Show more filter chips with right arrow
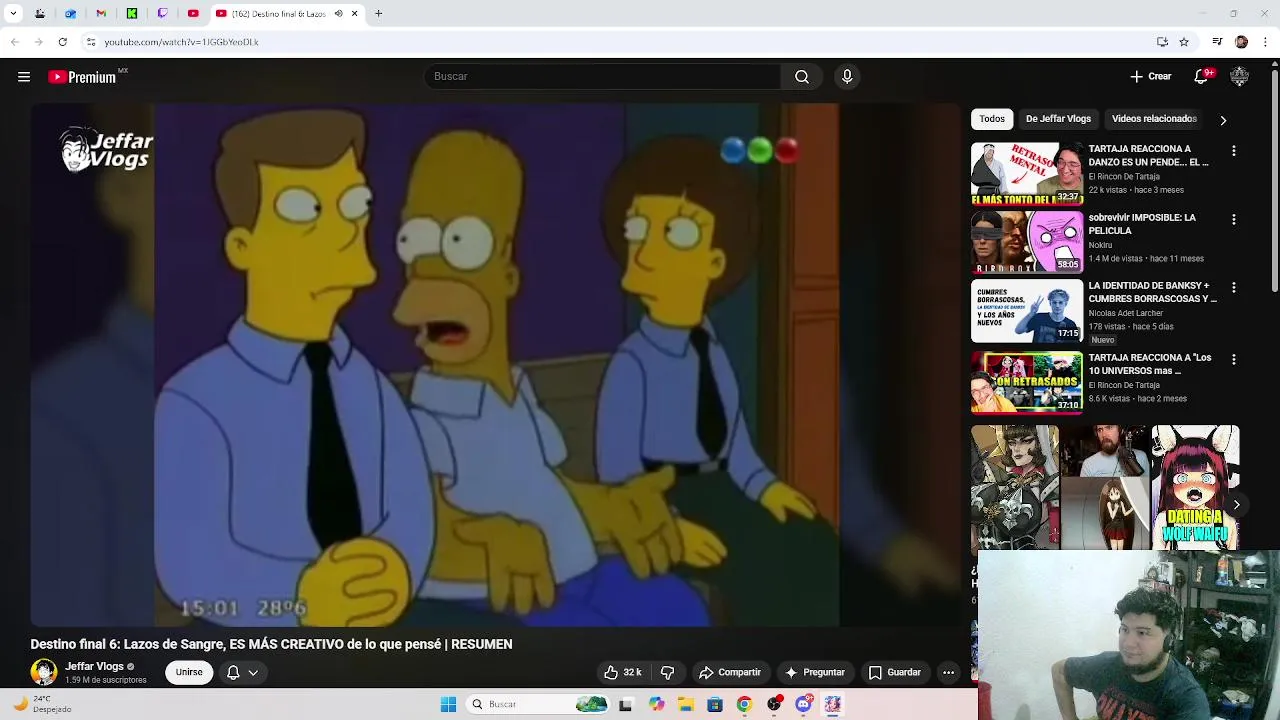The image size is (1280, 720). pyautogui.click(x=1223, y=120)
